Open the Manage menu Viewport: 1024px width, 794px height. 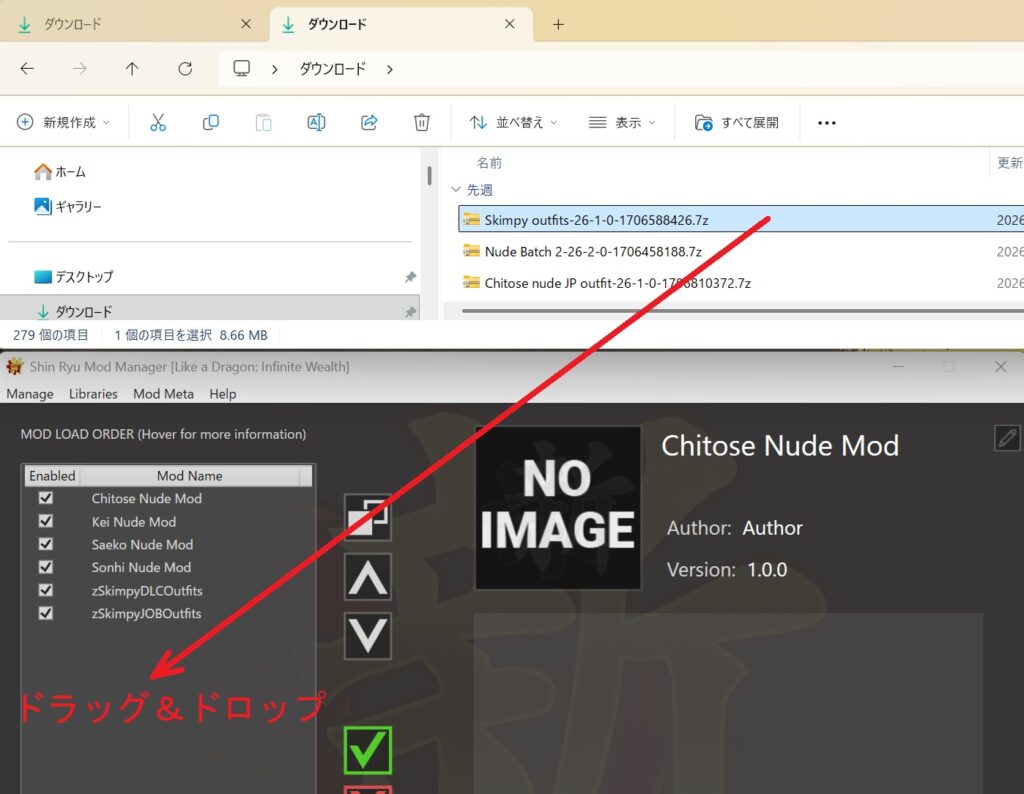[x=30, y=394]
